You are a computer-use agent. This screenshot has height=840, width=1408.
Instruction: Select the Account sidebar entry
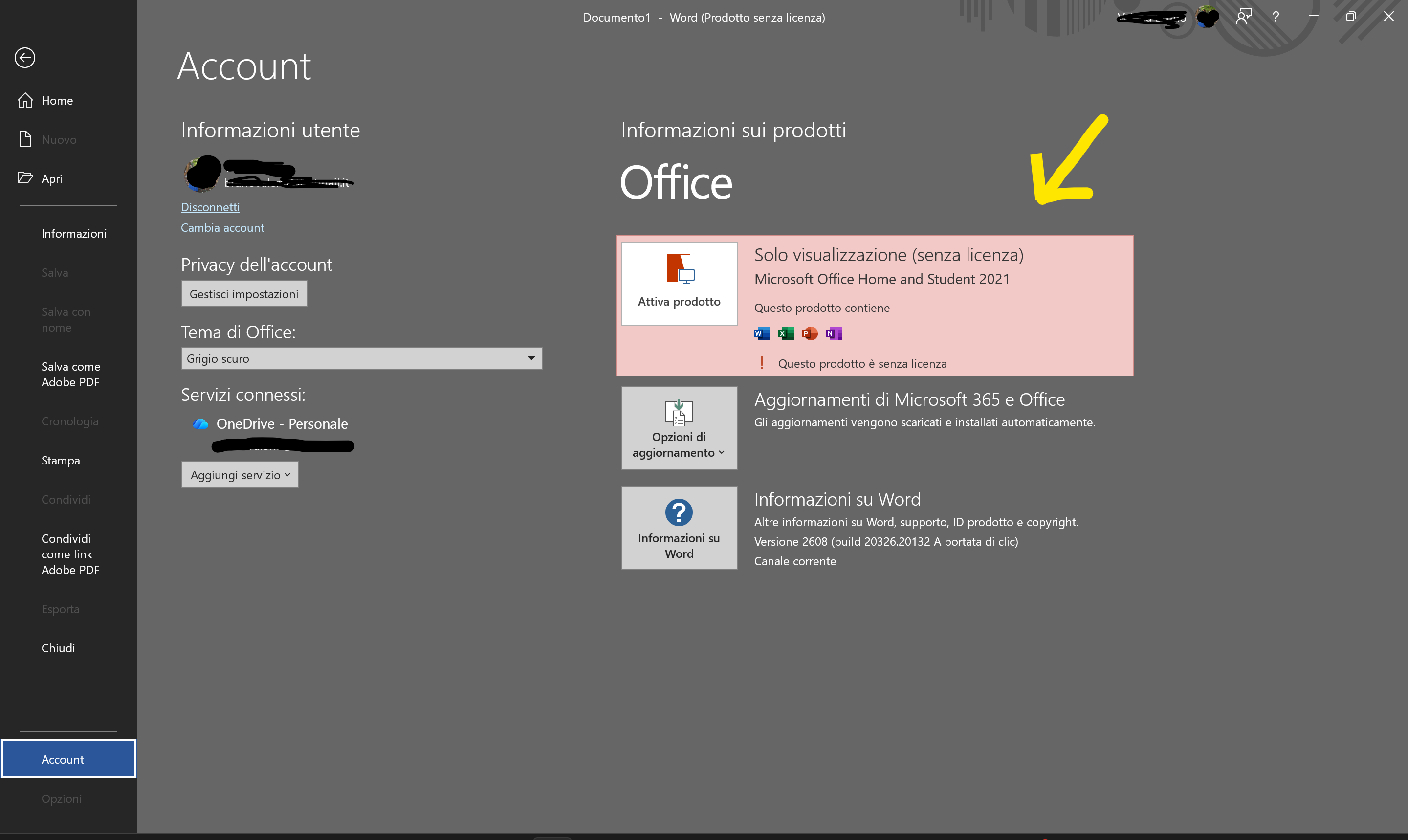point(68,759)
